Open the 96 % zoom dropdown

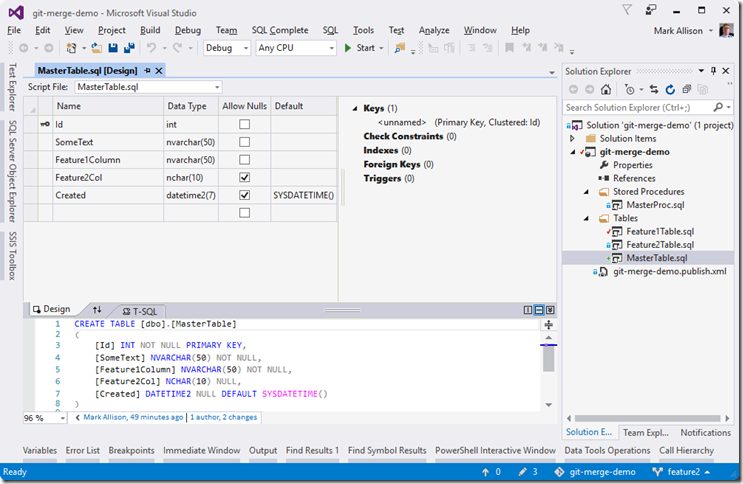pos(62,418)
